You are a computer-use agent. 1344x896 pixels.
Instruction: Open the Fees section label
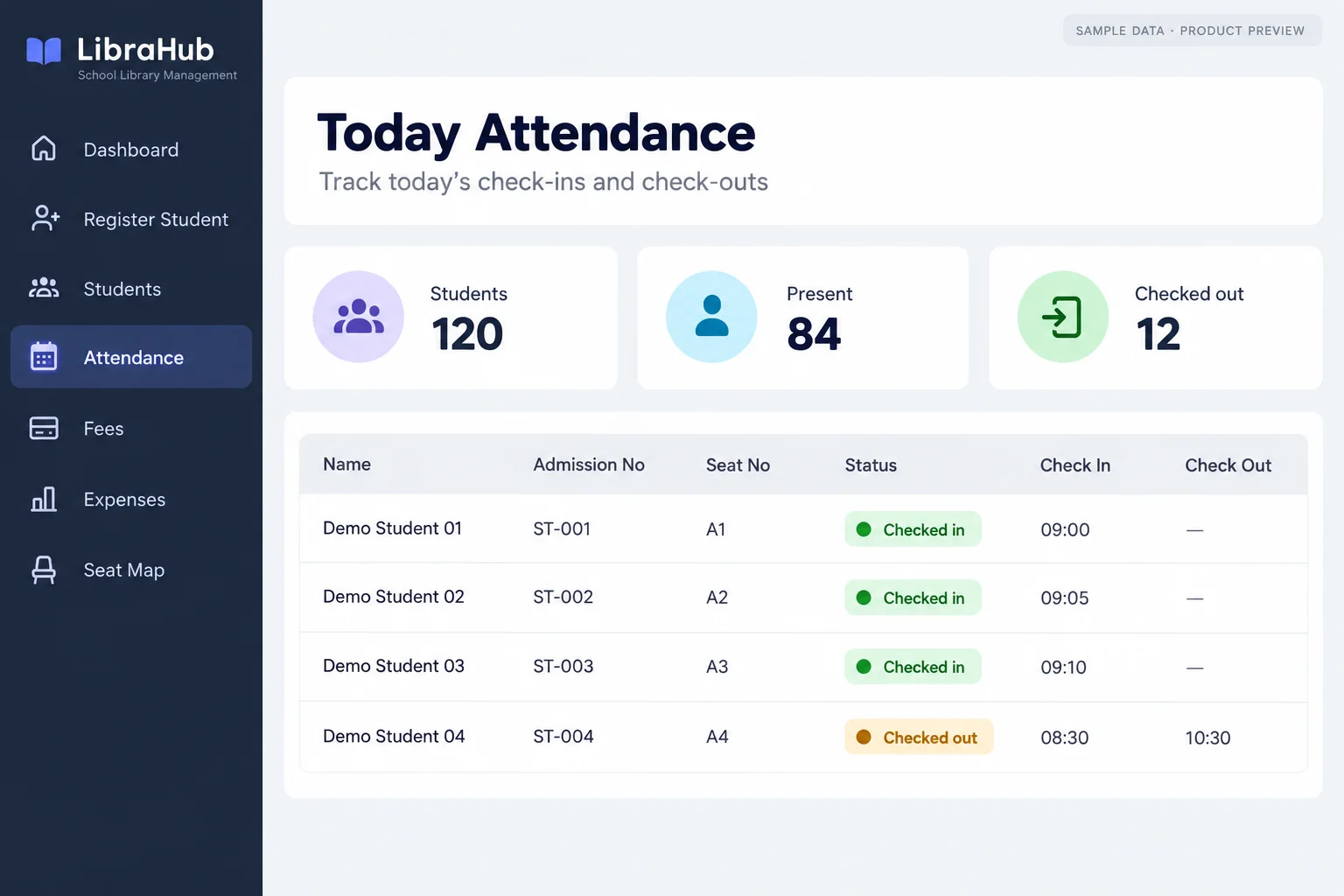tap(103, 429)
